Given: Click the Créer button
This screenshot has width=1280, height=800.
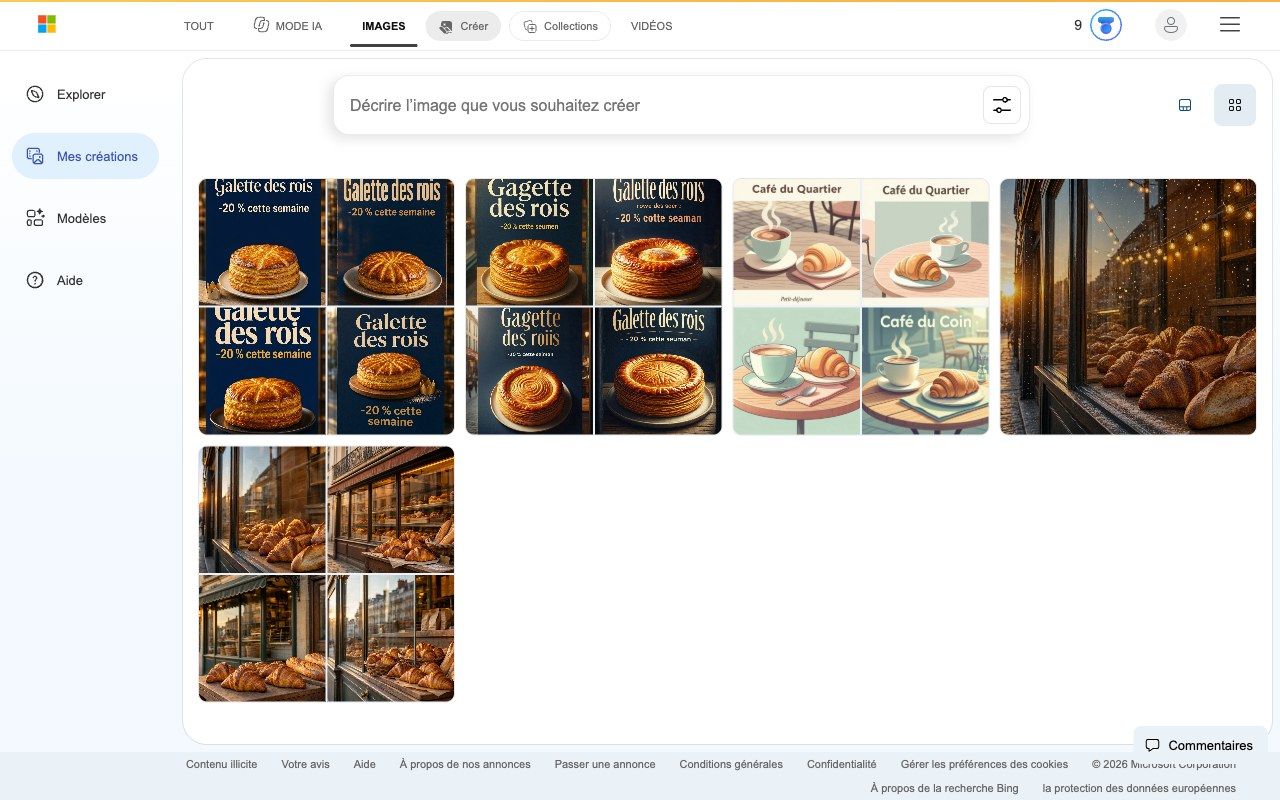Looking at the screenshot, I should point(463,26).
